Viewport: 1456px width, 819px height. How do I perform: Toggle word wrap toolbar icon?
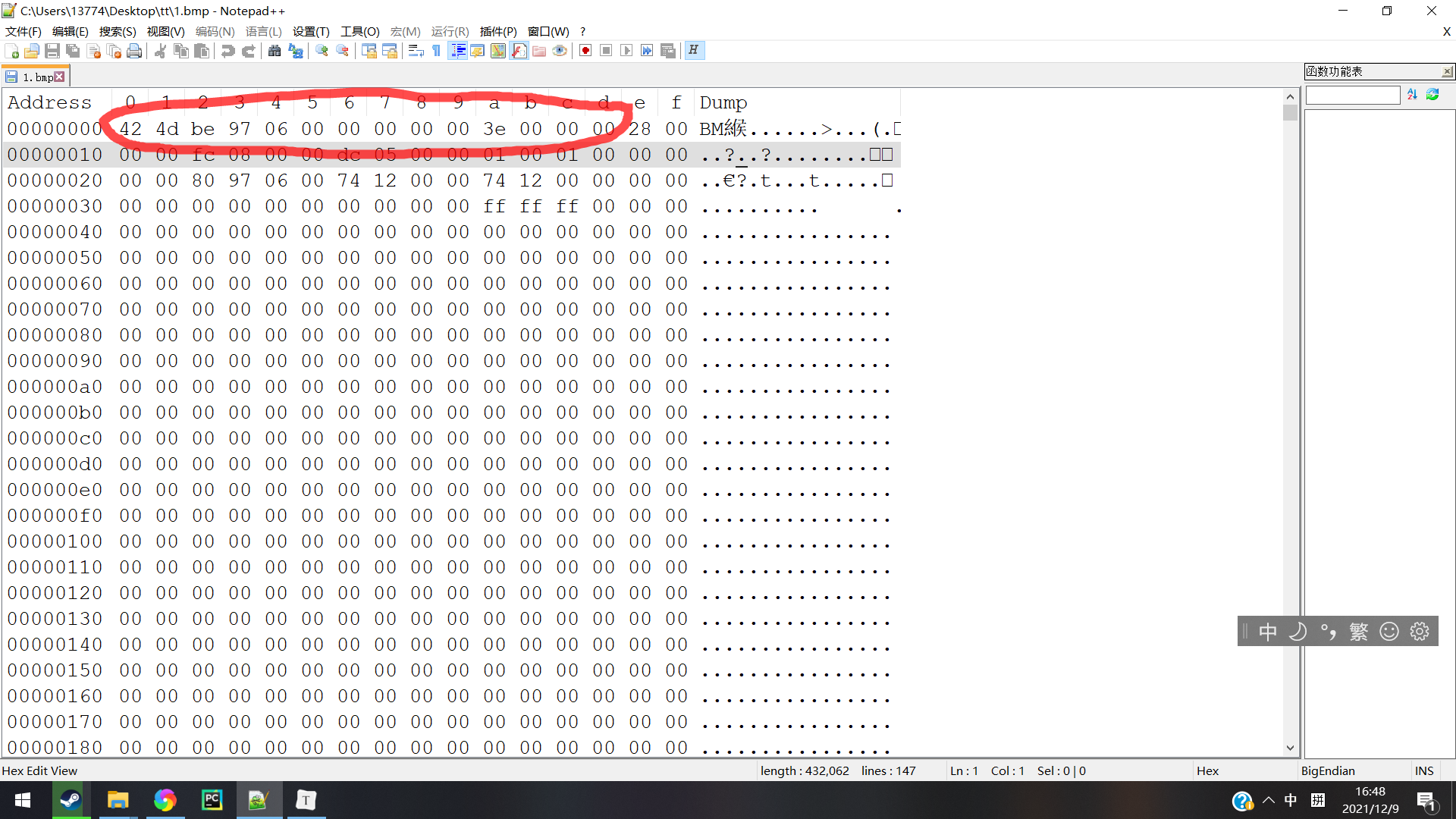pyautogui.click(x=416, y=51)
